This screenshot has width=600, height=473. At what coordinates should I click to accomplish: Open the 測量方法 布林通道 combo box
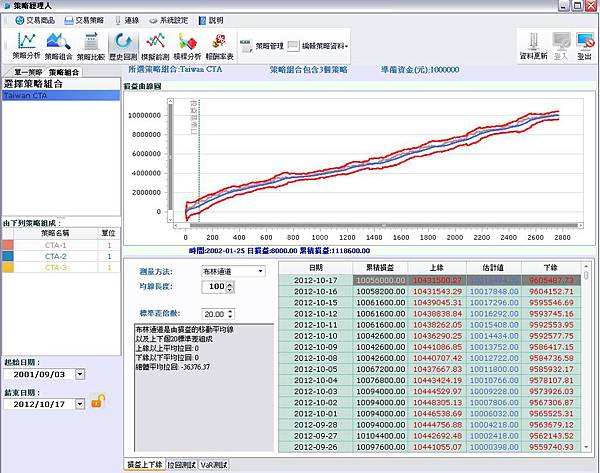[233, 271]
